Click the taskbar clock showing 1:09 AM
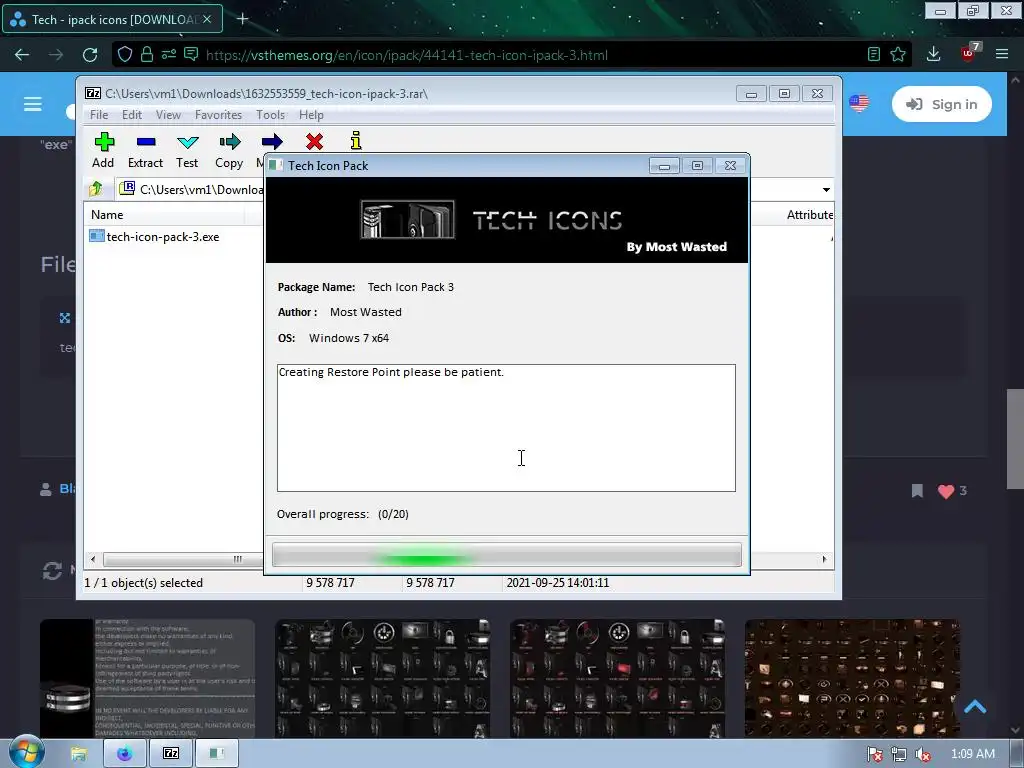1024x768 pixels. click(x=973, y=754)
